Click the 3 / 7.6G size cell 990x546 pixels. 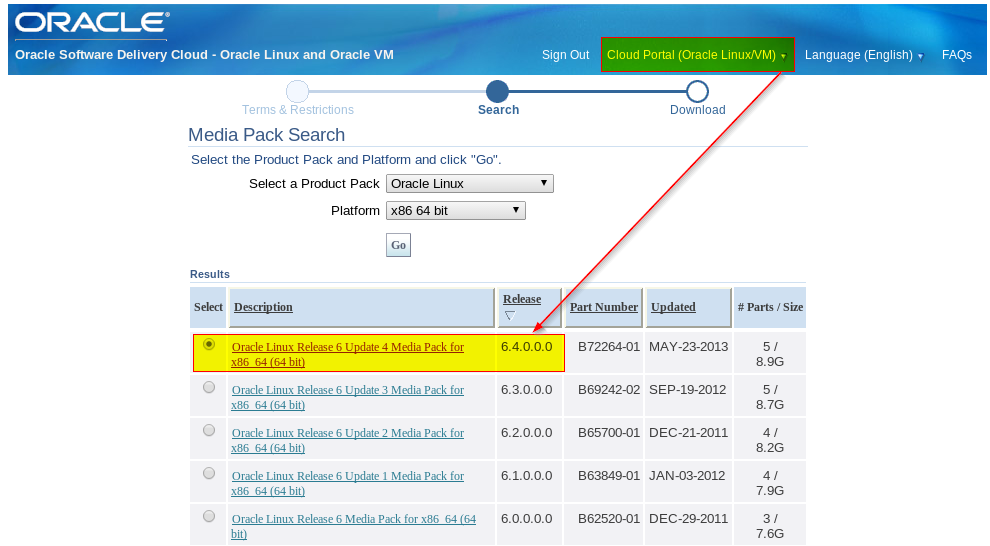click(x=770, y=526)
